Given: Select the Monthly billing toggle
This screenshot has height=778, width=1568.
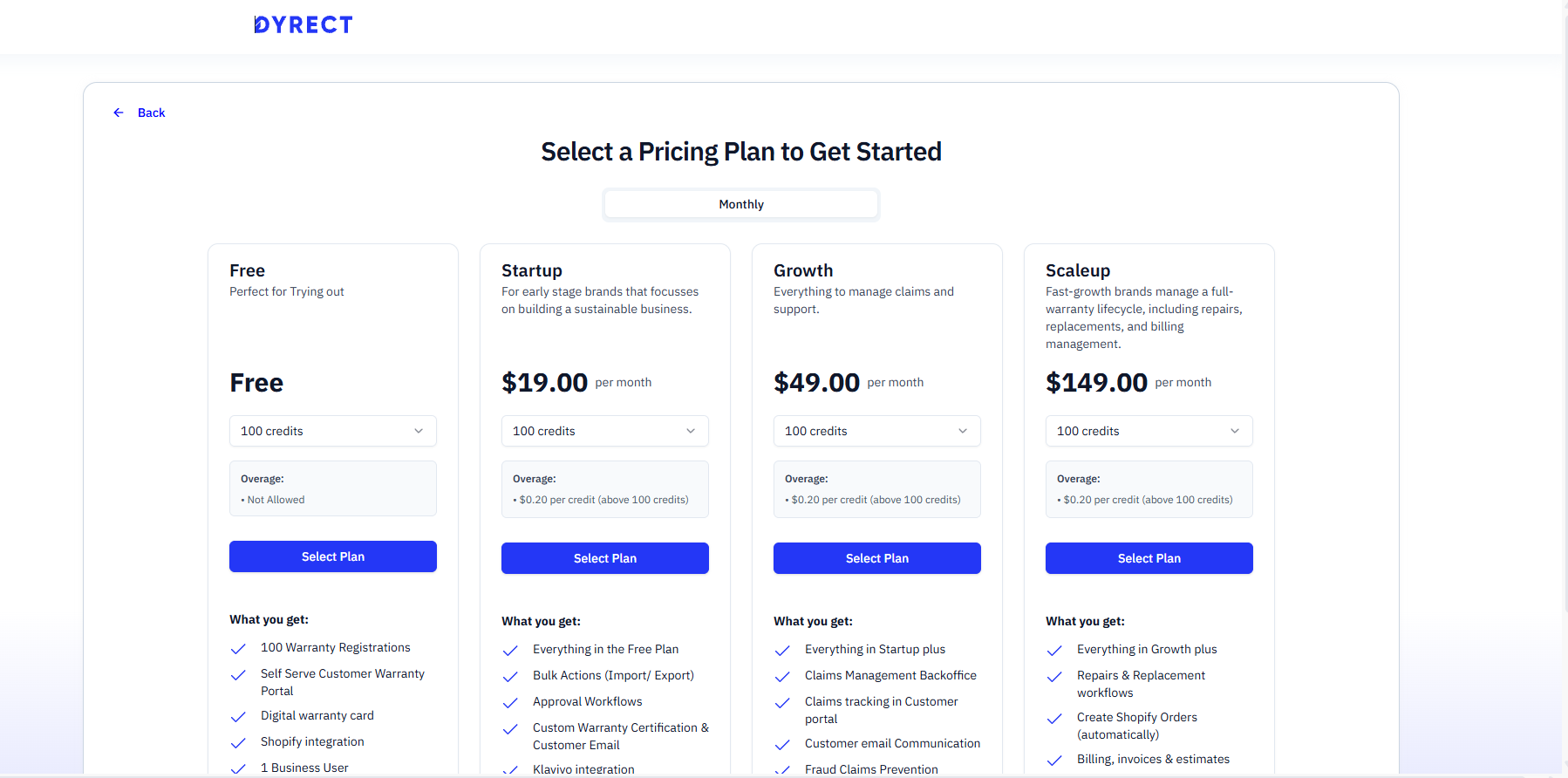Looking at the screenshot, I should click(740, 204).
